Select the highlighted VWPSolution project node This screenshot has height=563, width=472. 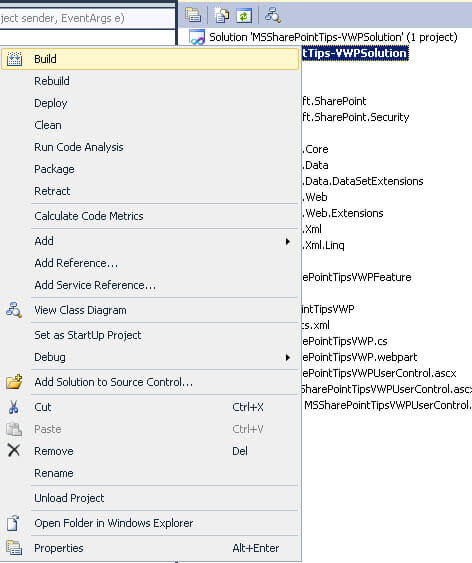pos(355,53)
